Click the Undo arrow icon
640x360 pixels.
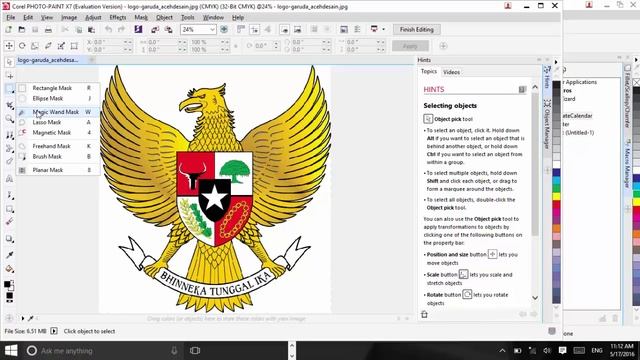[108, 29]
